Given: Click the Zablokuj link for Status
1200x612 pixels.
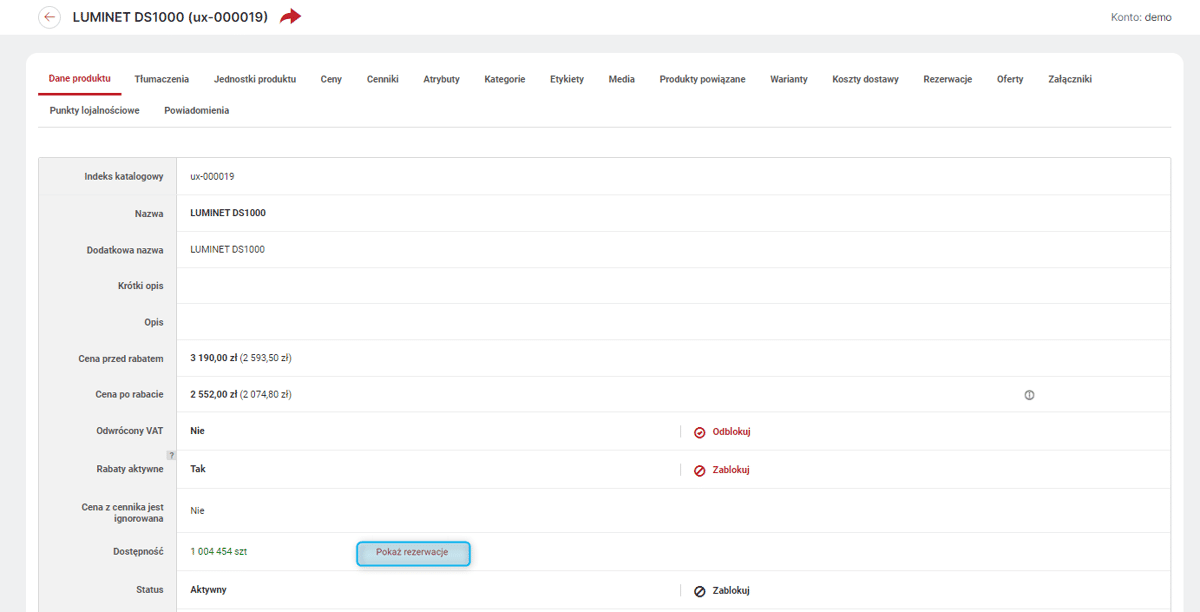Looking at the screenshot, I should click(x=731, y=591).
